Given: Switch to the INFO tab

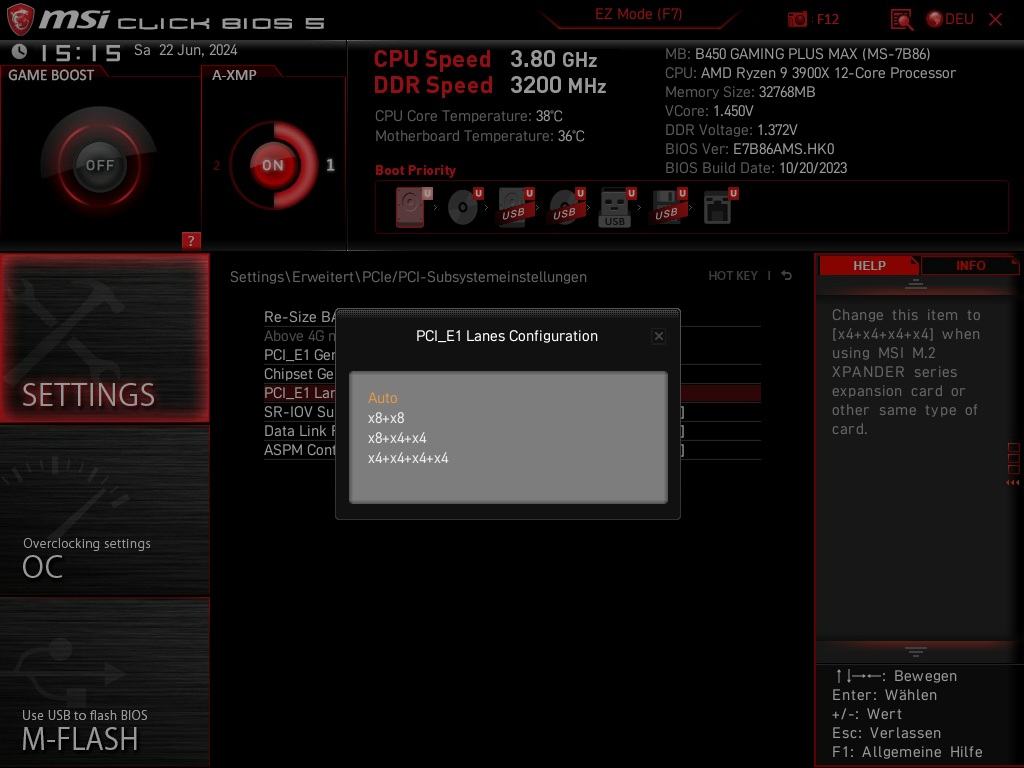Looking at the screenshot, I should [x=970, y=265].
